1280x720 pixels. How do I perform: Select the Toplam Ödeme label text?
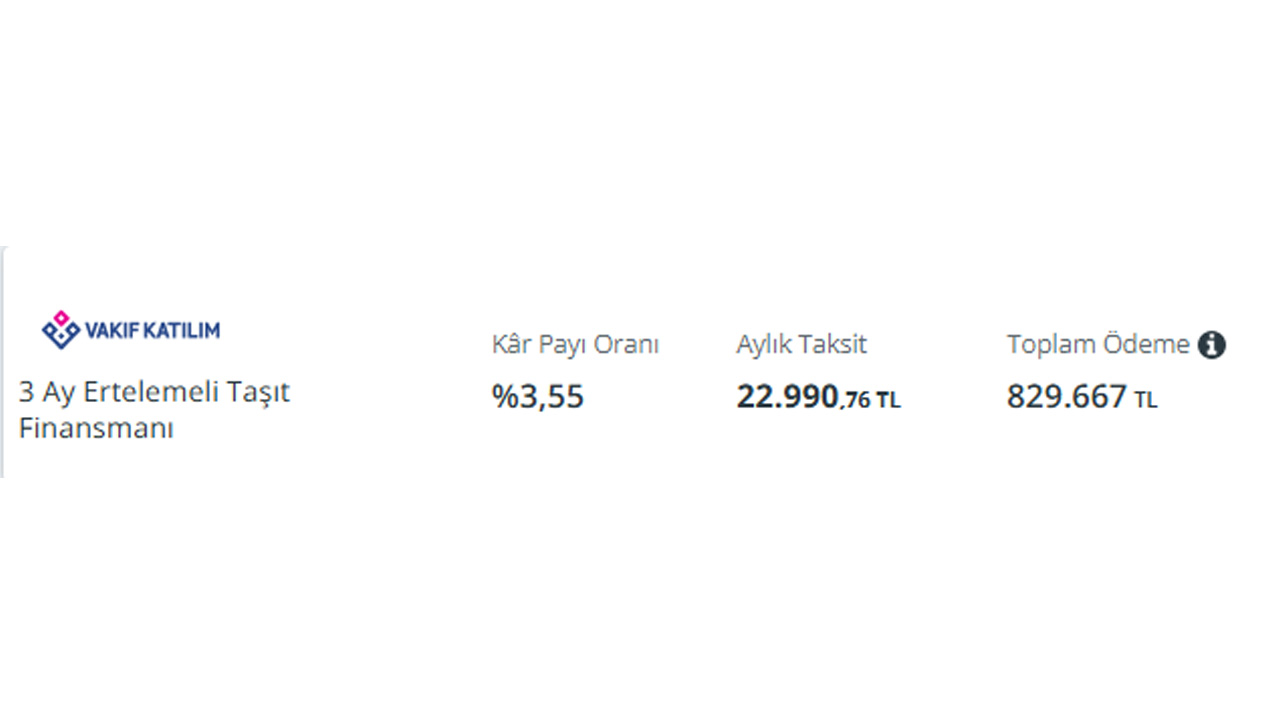(x=1098, y=345)
